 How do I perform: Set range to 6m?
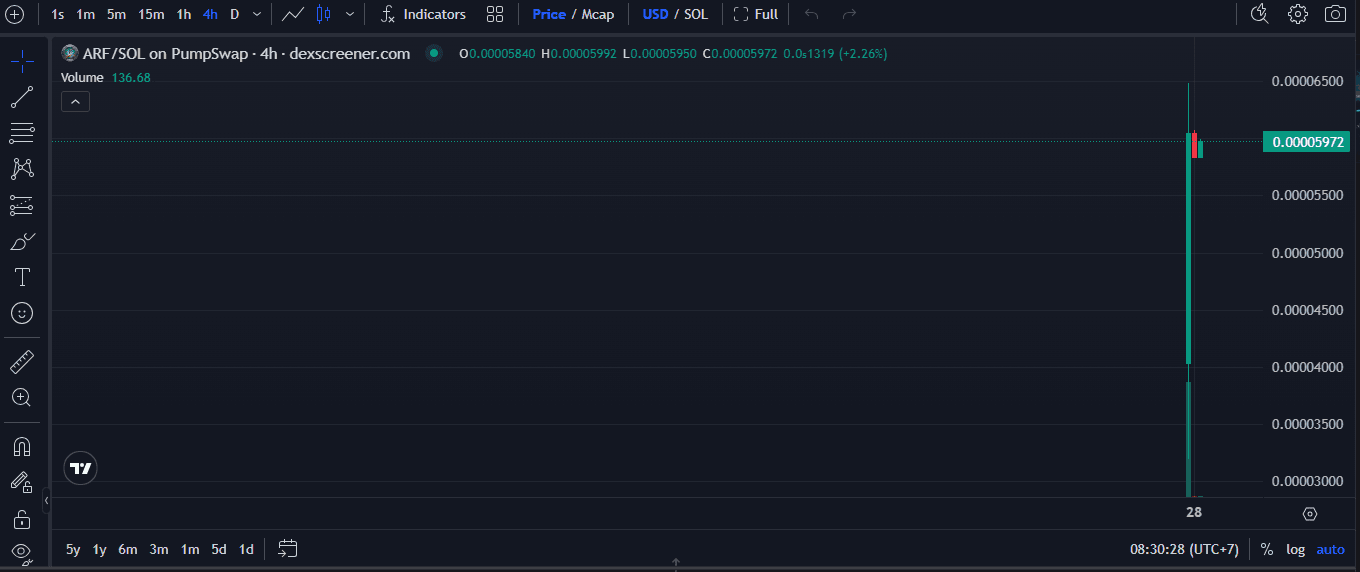[127, 549]
